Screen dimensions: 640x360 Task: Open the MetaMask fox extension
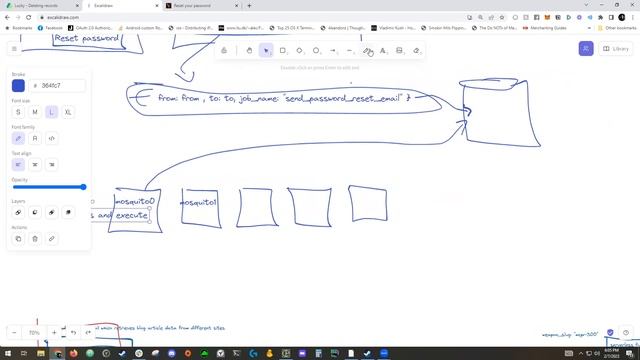coord(547,18)
